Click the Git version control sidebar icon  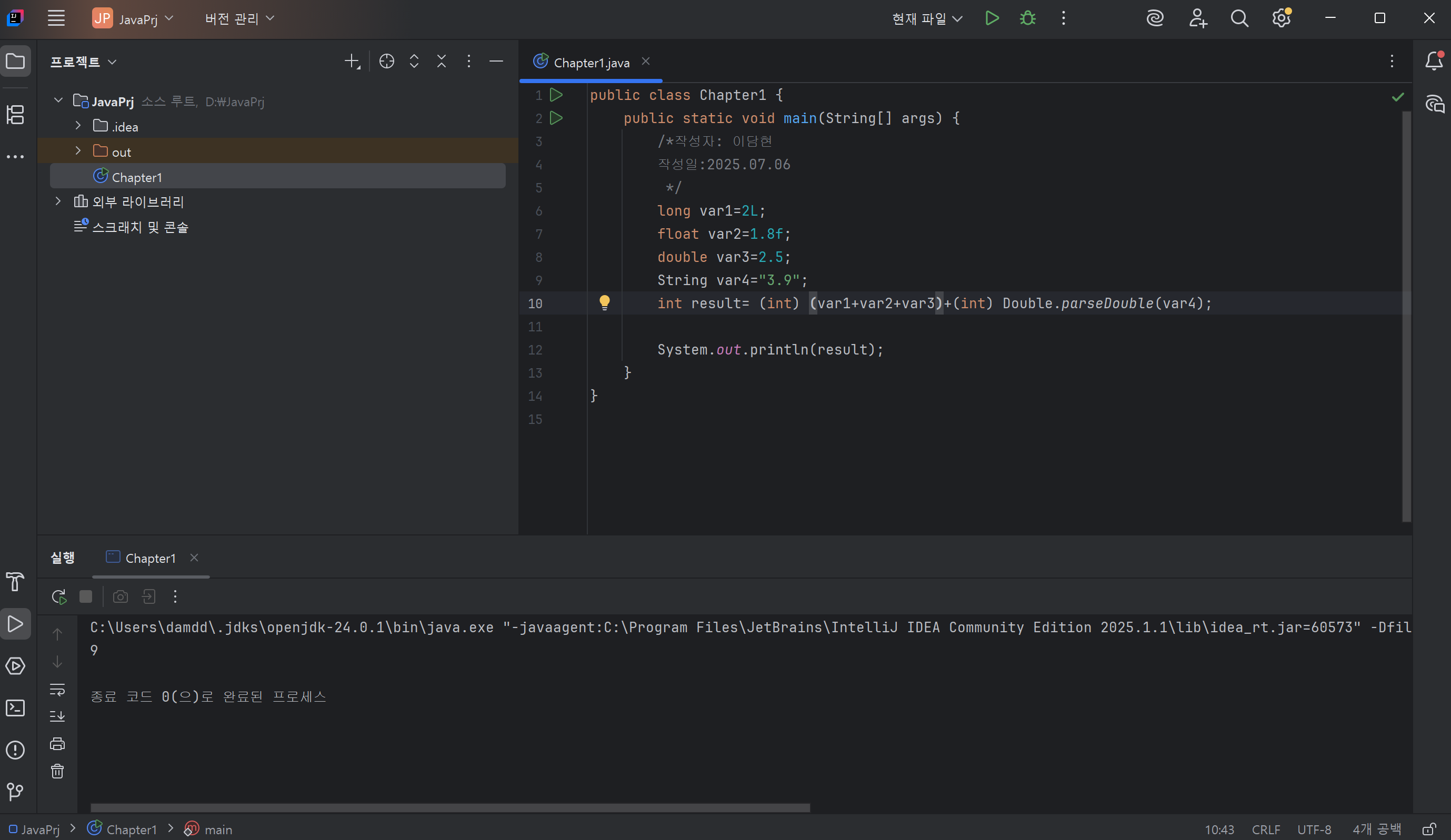coord(16,792)
